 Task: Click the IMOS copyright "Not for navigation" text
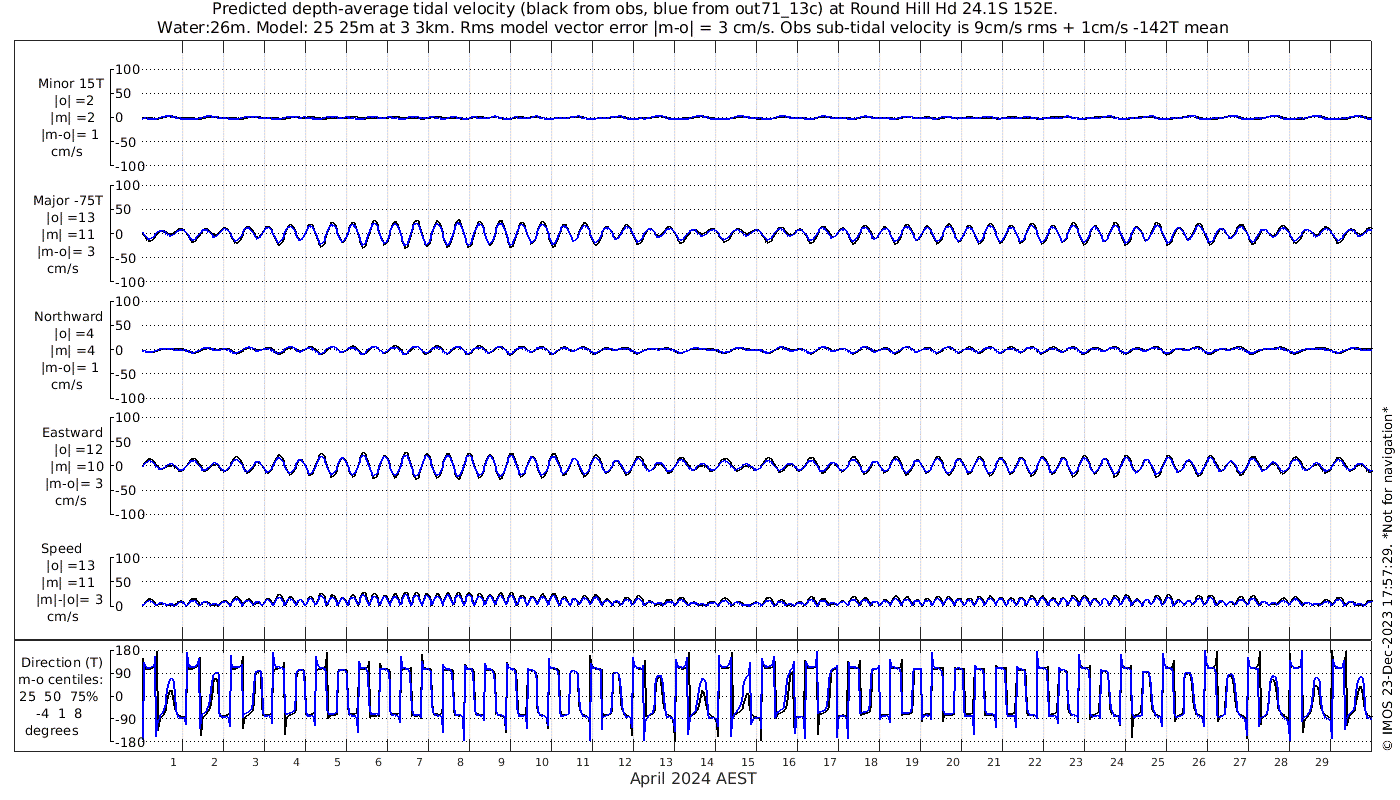click(1386, 578)
